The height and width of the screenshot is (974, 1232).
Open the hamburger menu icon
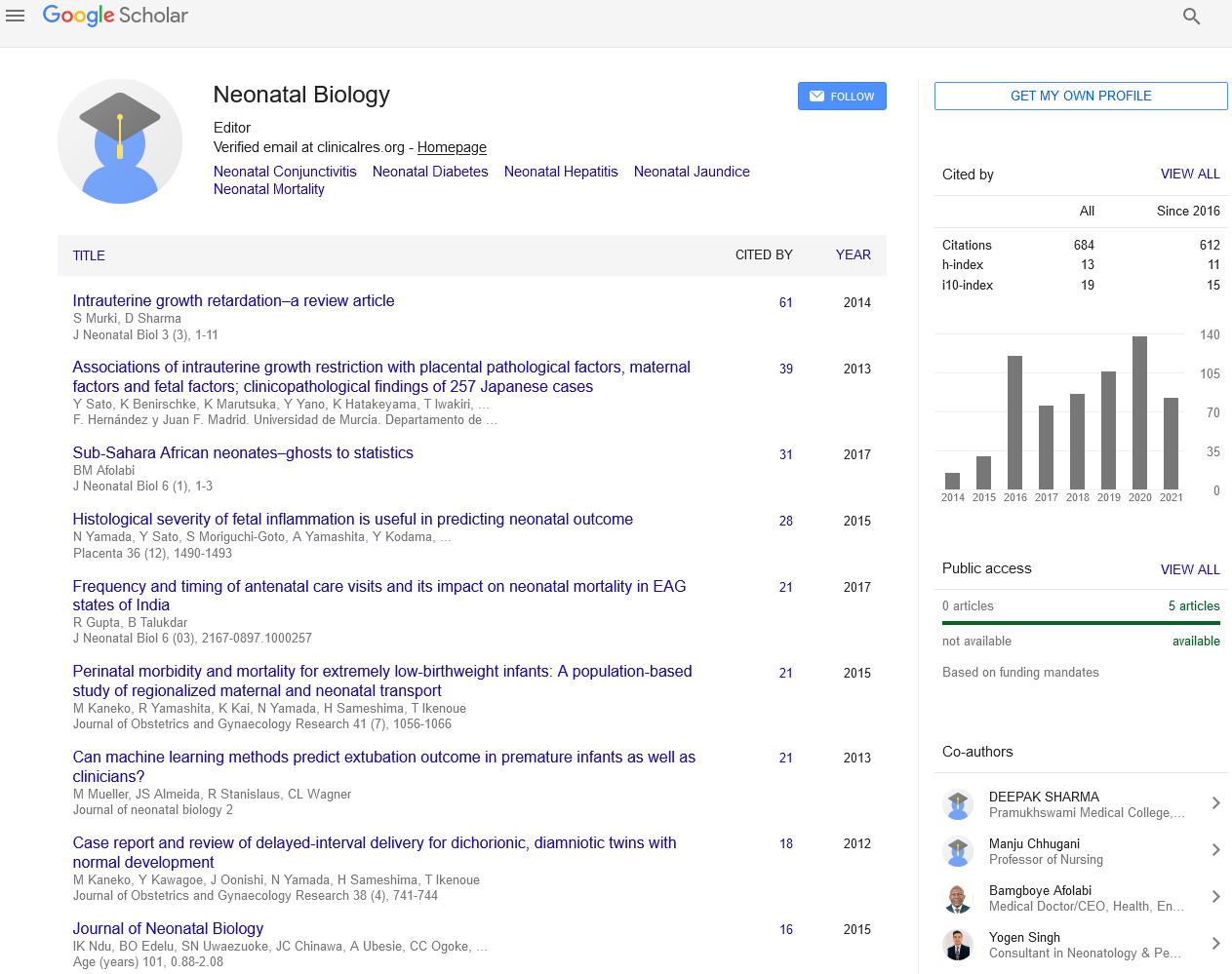tap(15, 16)
